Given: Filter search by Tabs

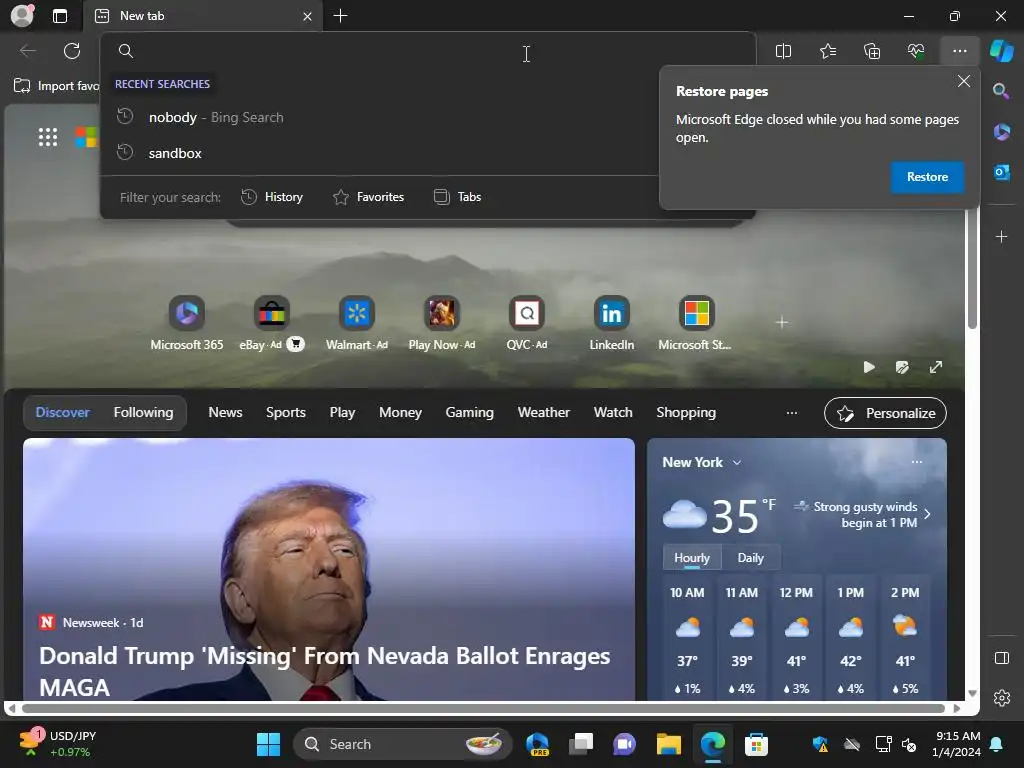Looking at the screenshot, I should pos(457,197).
